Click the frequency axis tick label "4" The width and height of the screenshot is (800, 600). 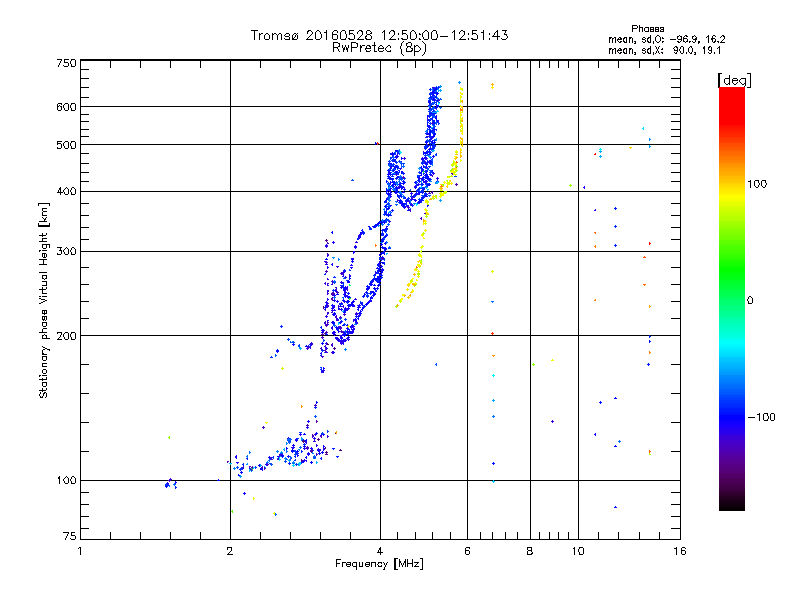[380, 551]
